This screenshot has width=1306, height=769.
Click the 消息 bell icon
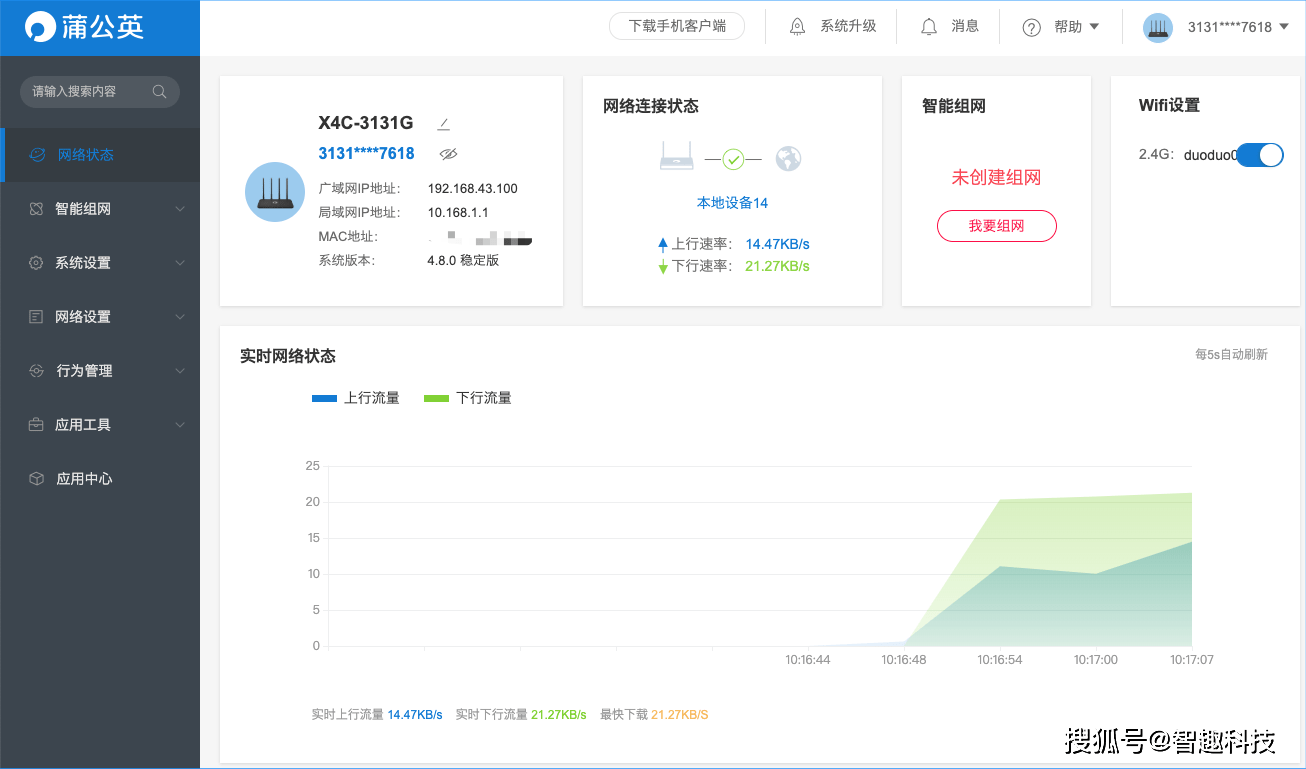(929, 27)
